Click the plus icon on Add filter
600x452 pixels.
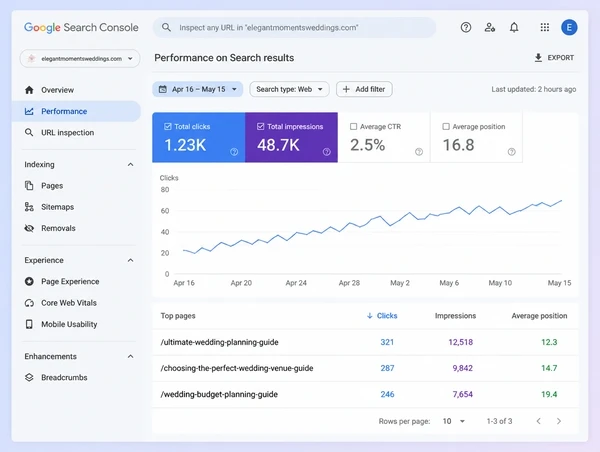coord(346,89)
